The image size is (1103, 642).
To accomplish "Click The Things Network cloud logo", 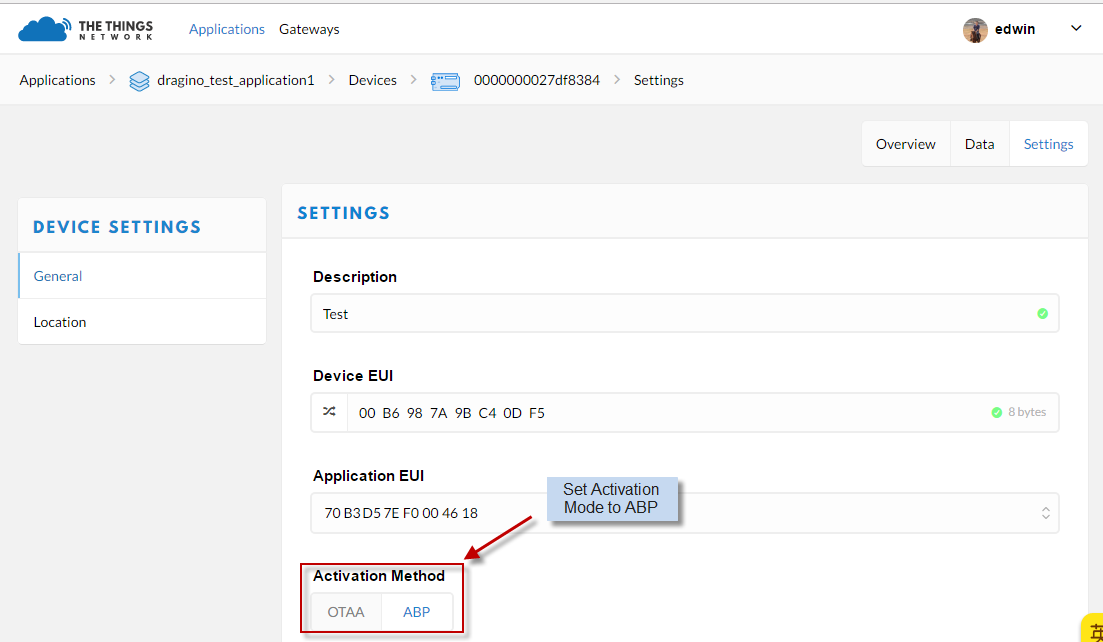I will (85, 30).
